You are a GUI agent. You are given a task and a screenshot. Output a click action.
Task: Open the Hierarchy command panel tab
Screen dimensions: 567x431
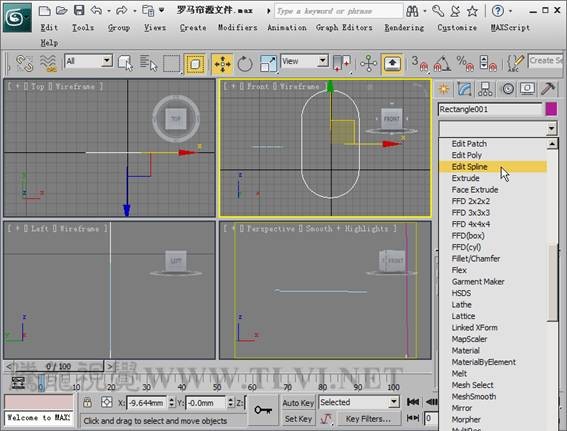[485, 89]
